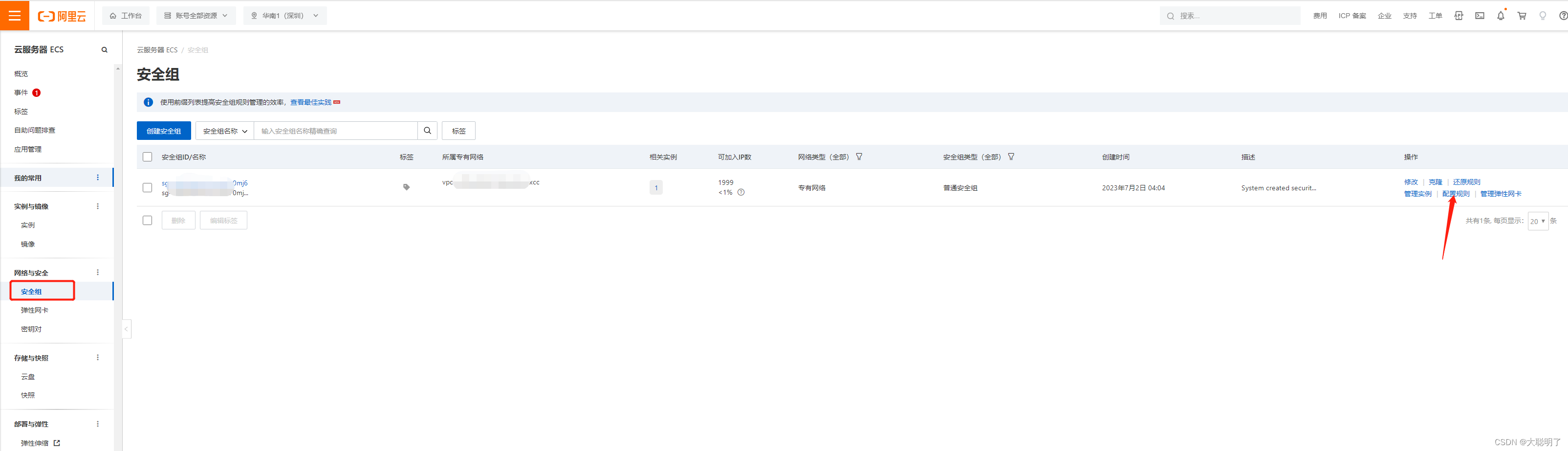1568x451 pixels.
Task: Open the more options dots beside 部署与弹性
Action: pos(97,424)
